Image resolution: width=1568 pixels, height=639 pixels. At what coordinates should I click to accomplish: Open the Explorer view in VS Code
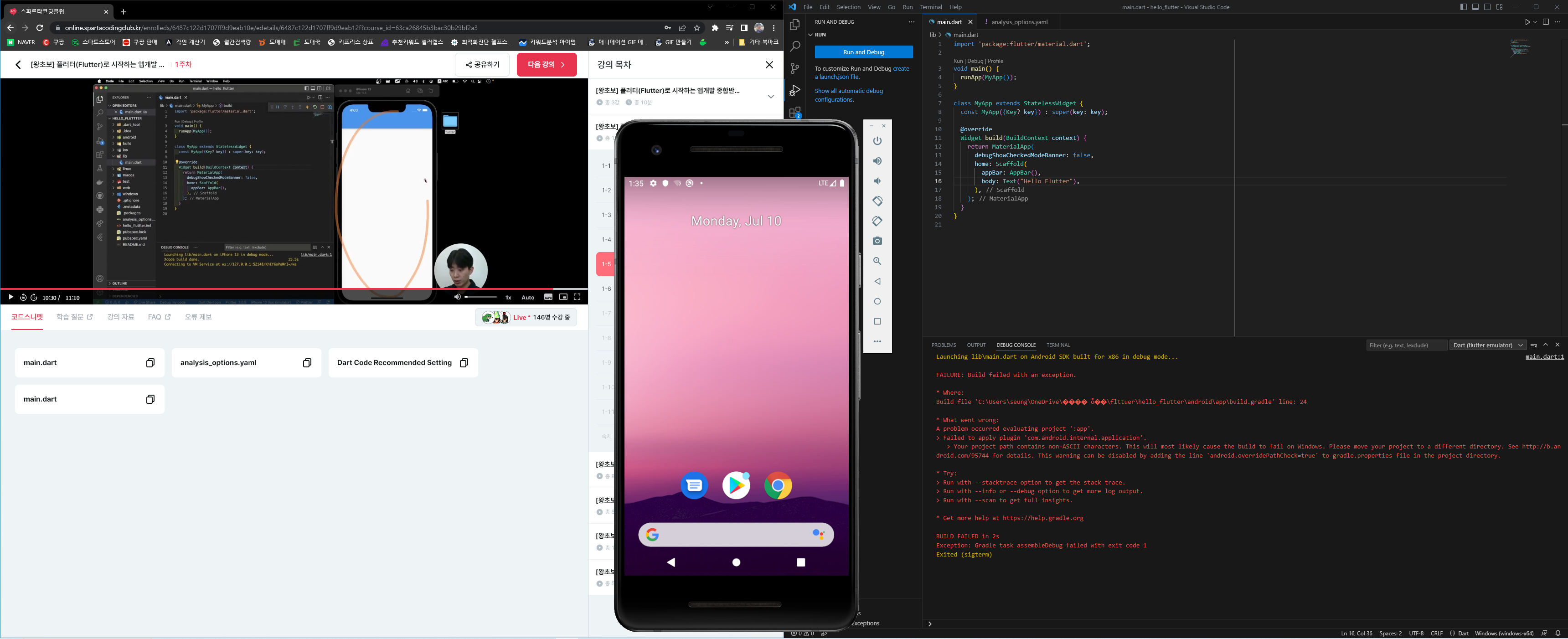[x=794, y=24]
